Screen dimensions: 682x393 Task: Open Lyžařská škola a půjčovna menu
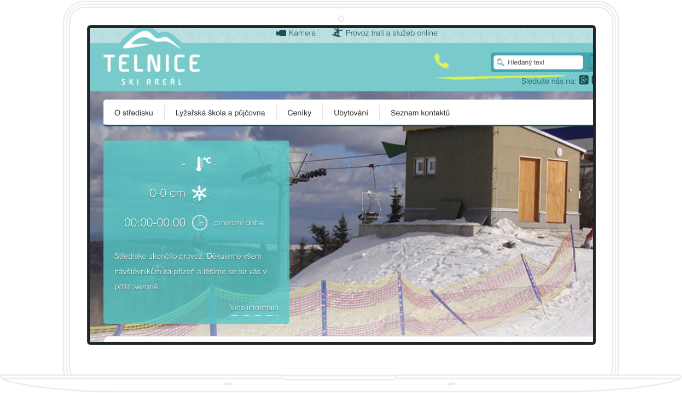[x=220, y=113]
